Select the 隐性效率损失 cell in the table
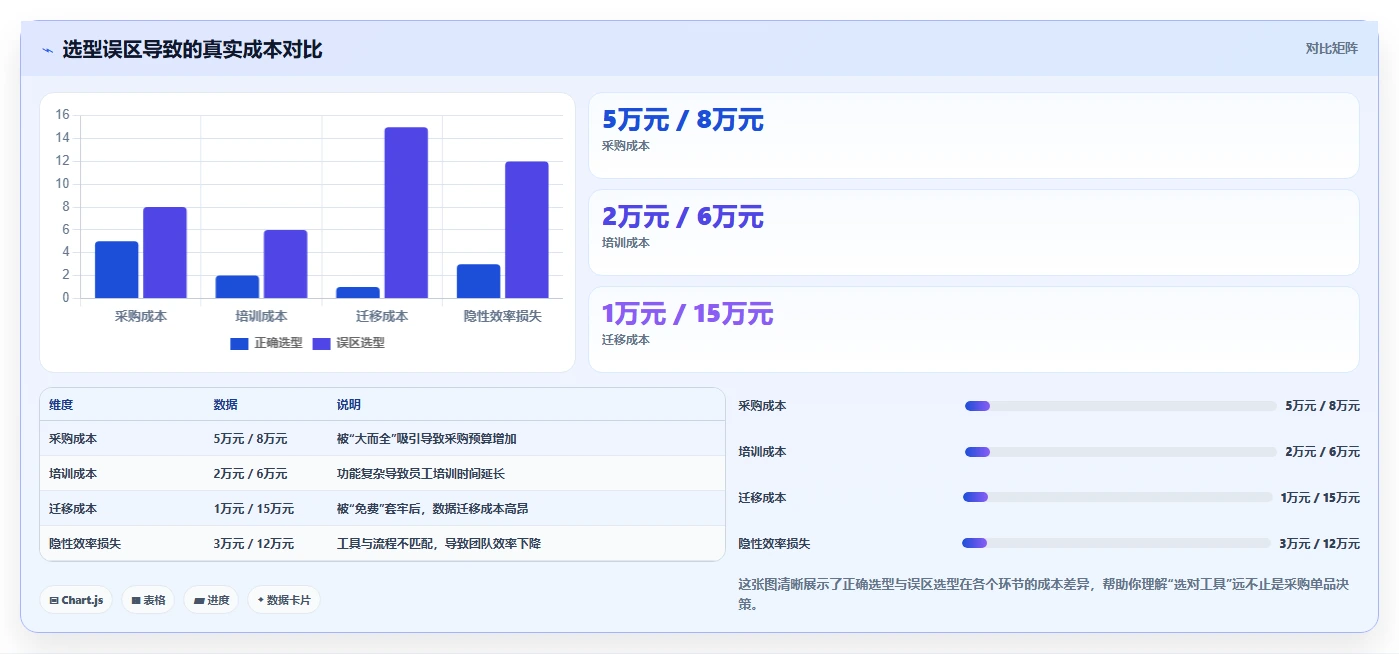1399x654 pixels. 85,544
